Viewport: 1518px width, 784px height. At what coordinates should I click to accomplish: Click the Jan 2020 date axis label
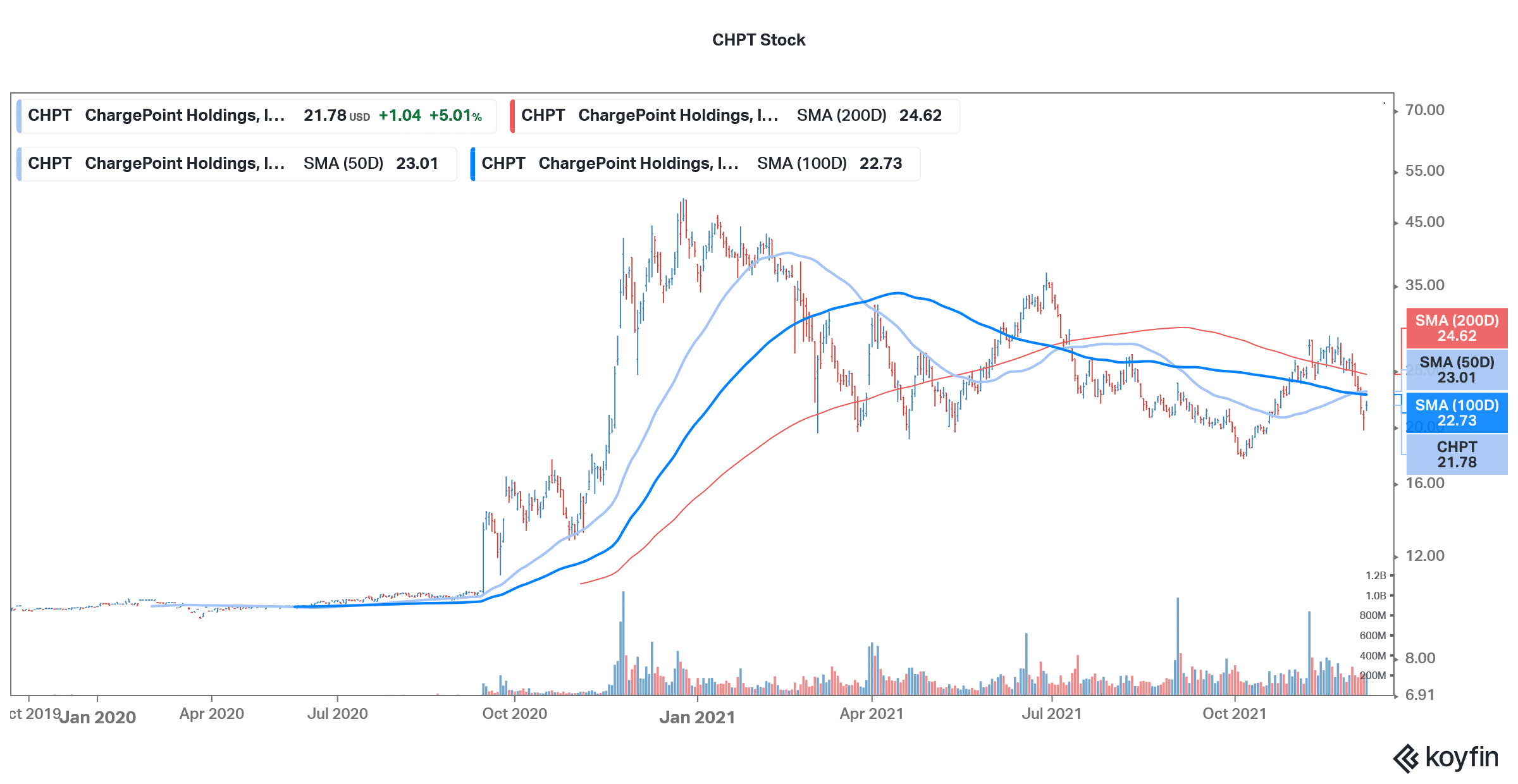point(97,718)
